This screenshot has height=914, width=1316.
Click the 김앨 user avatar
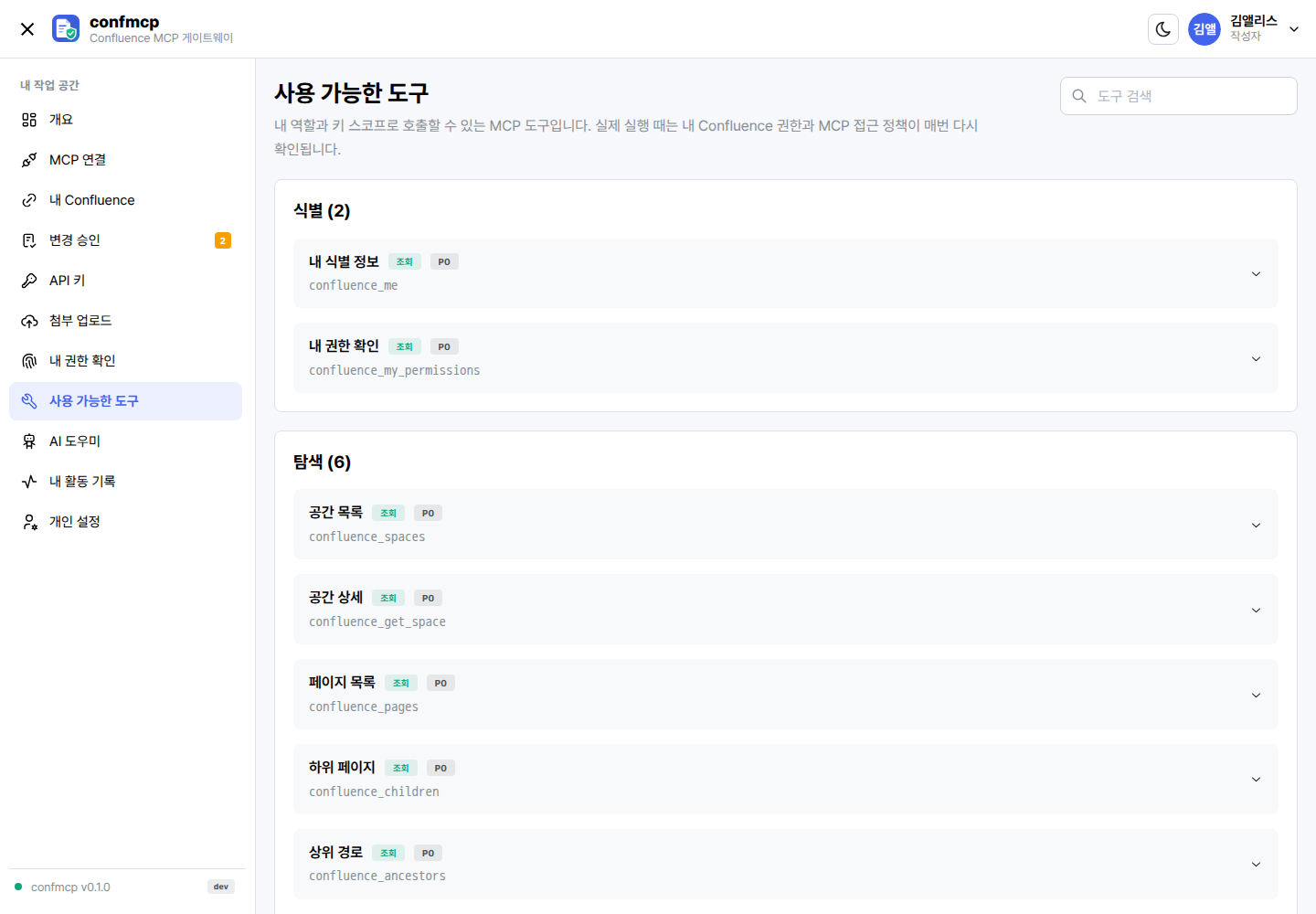coord(1205,29)
